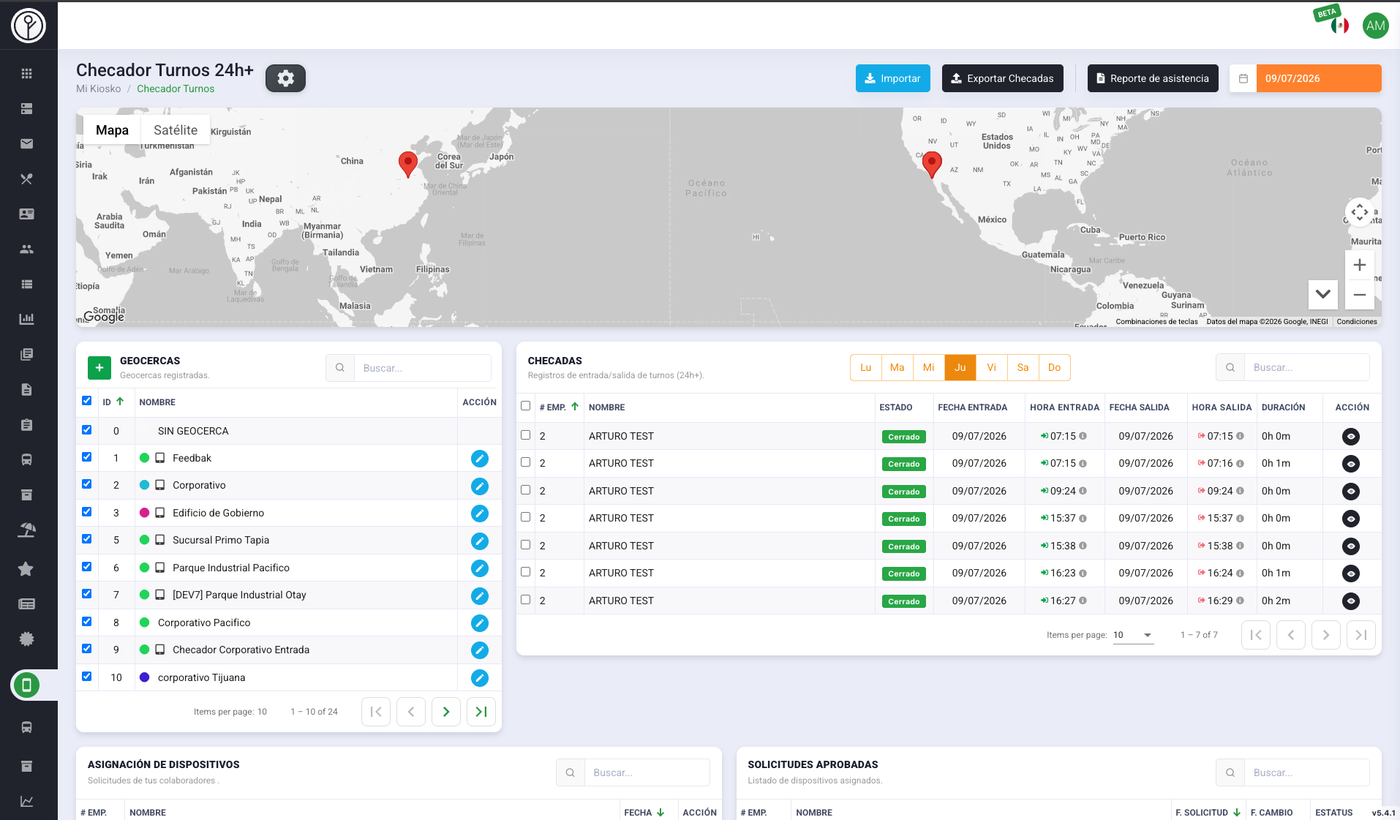Click the checadas search field

tap(1306, 367)
